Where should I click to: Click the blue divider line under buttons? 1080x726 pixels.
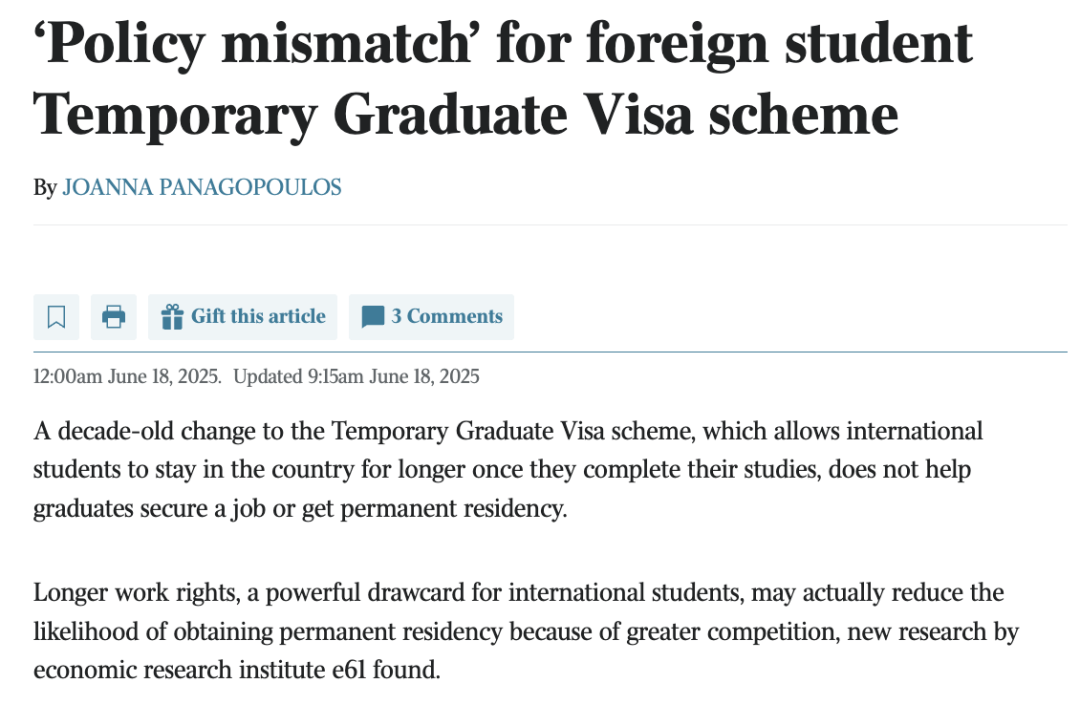(x=550, y=352)
